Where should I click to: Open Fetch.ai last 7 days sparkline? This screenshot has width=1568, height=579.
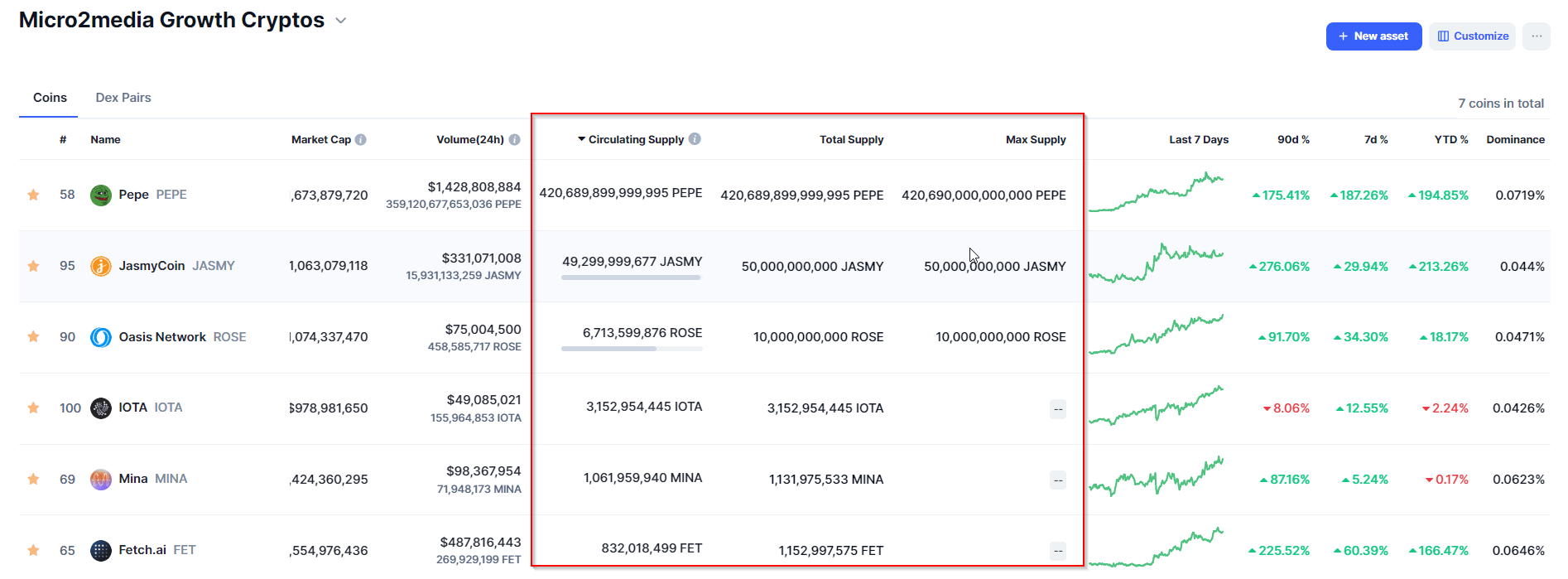[1156, 547]
